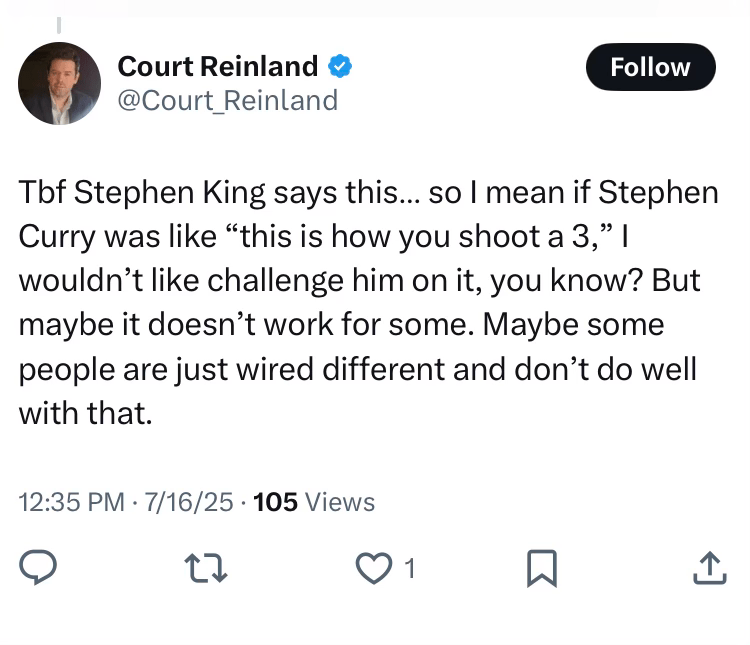Click the thread line above the avatar
This screenshot has height=645, width=750.
pos(58,23)
